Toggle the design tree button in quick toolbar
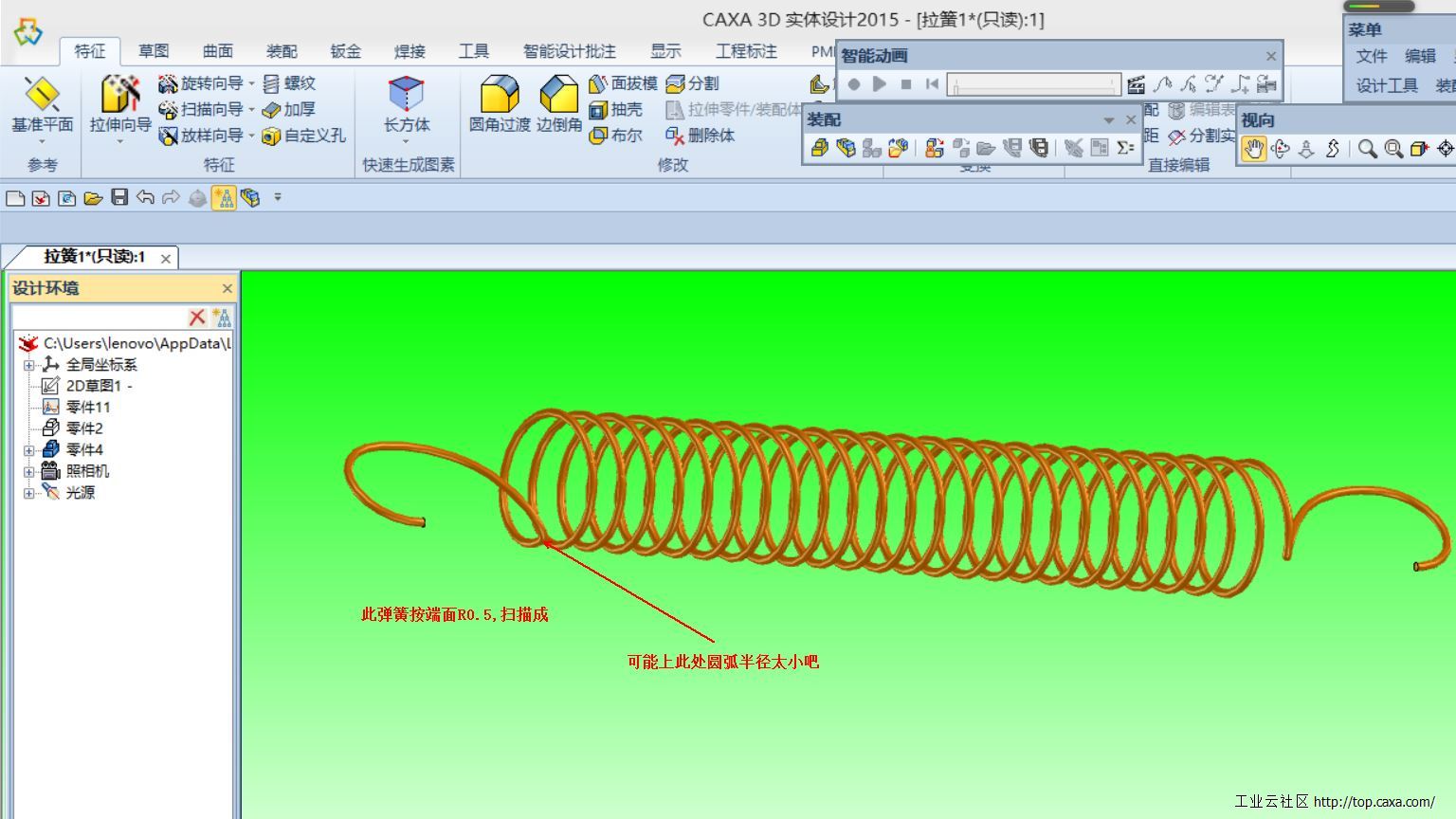The image size is (1456, 819). (224, 197)
